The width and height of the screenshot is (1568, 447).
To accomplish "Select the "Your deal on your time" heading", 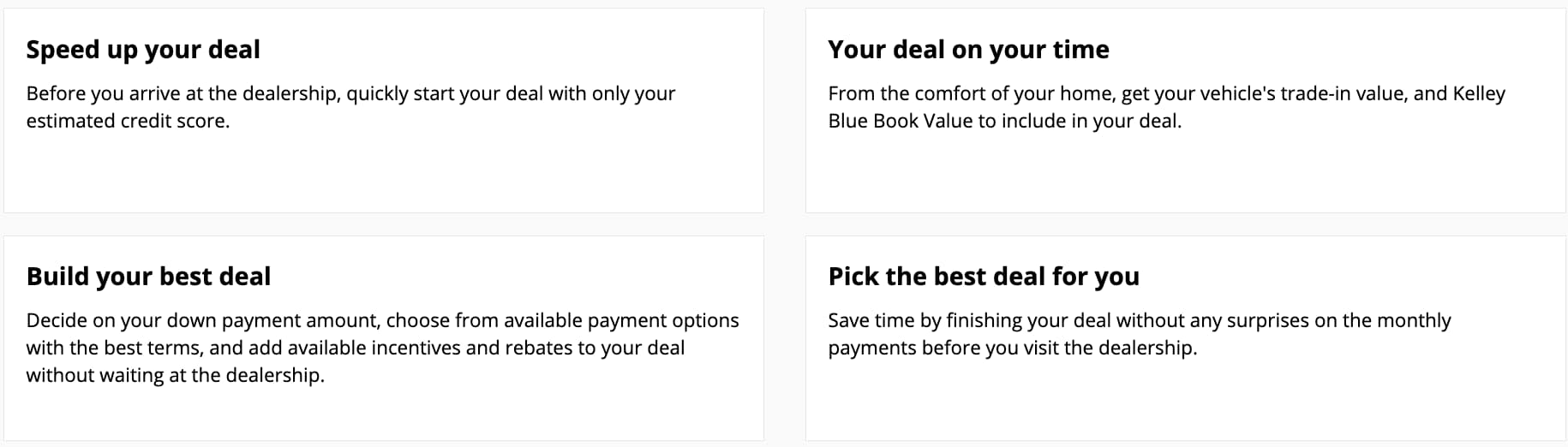I will (x=968, y=50).
